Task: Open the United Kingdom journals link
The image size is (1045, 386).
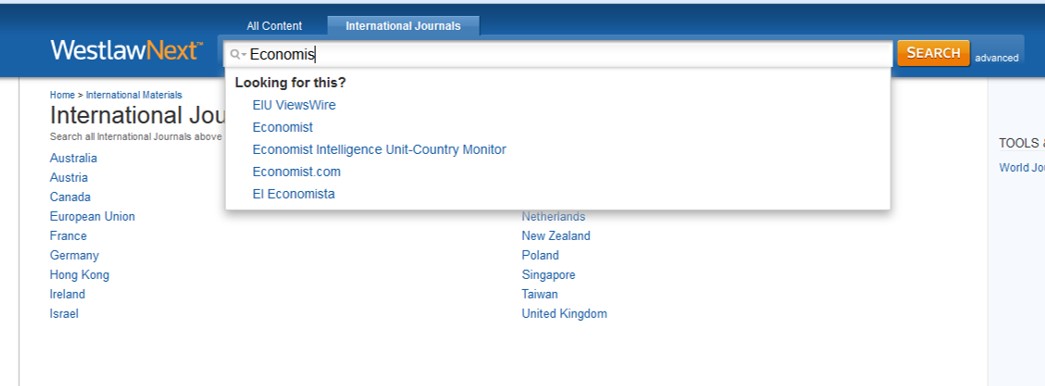Action: click(x=564, y=313)
